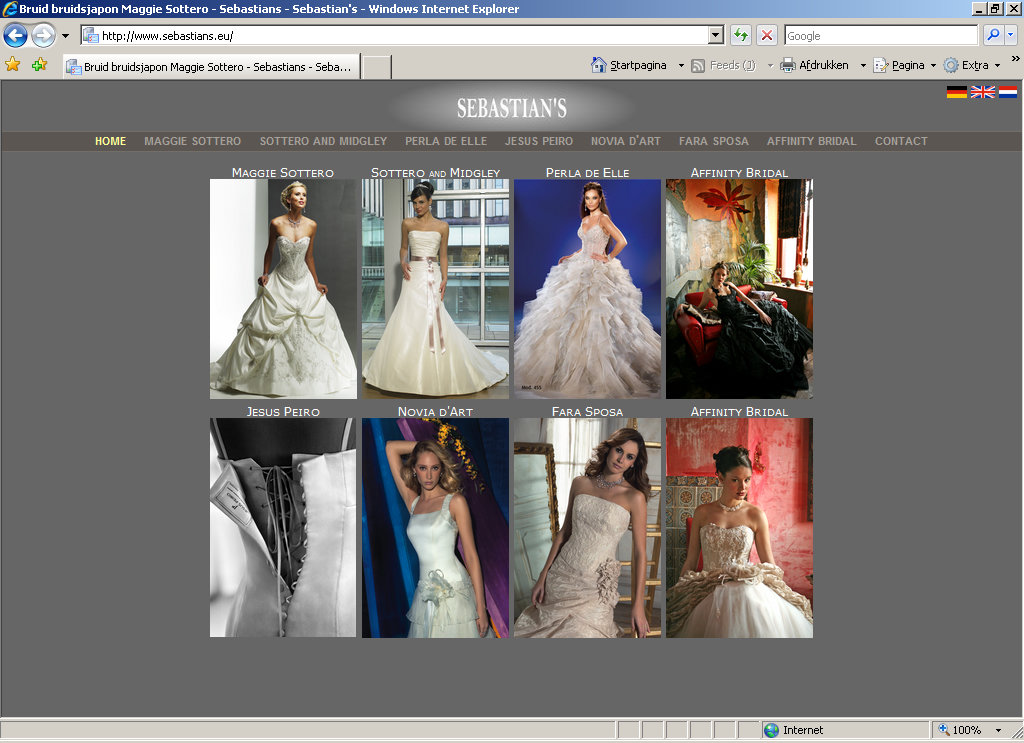Click the Internet Explorer title bar icon

click(x=9, y=8)
